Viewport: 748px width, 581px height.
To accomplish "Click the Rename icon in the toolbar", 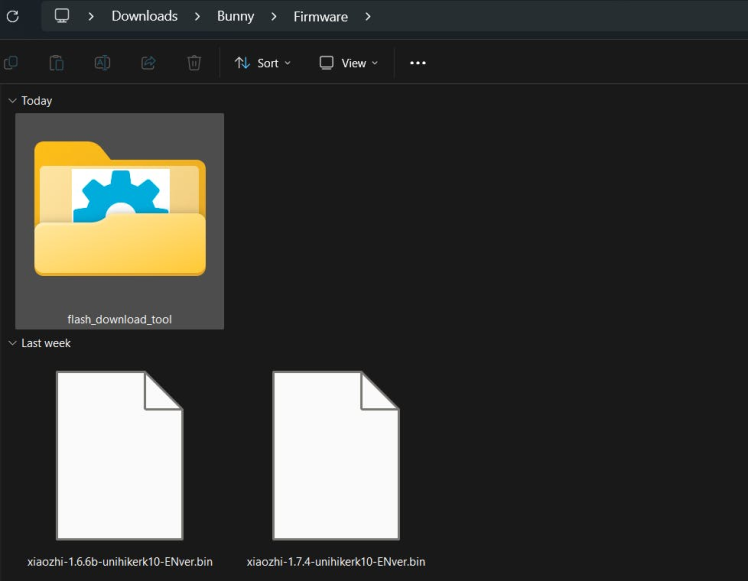I will point(102,63).
